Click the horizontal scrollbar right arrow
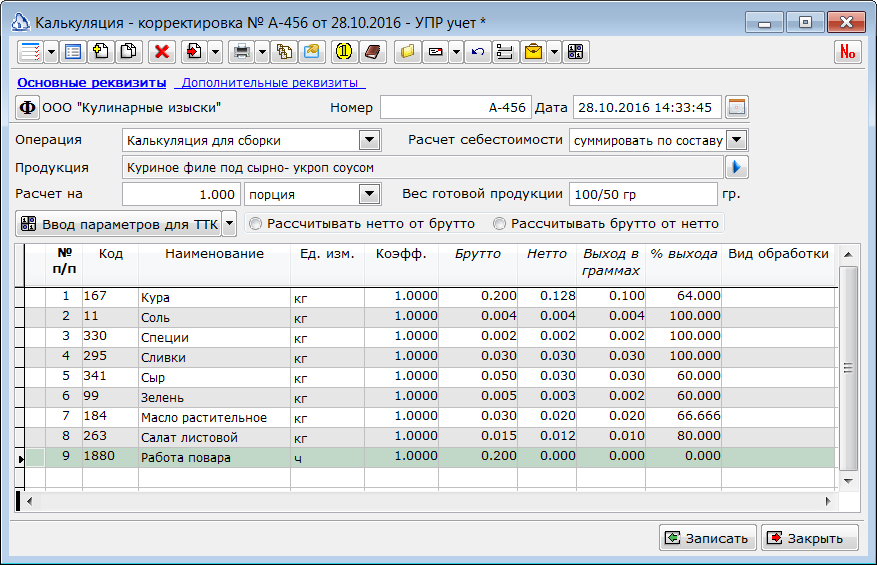This screenshot has width=877, height=565. tap(828, 501)
